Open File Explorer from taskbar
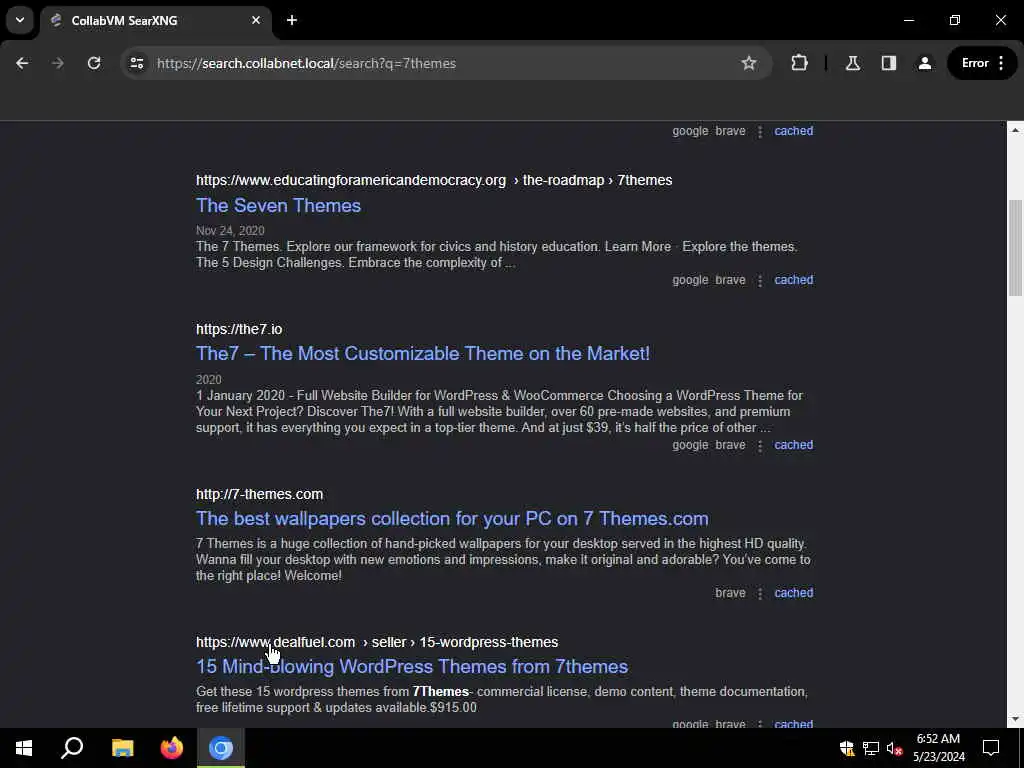1024x768 pixels. [x=122, y=748]
